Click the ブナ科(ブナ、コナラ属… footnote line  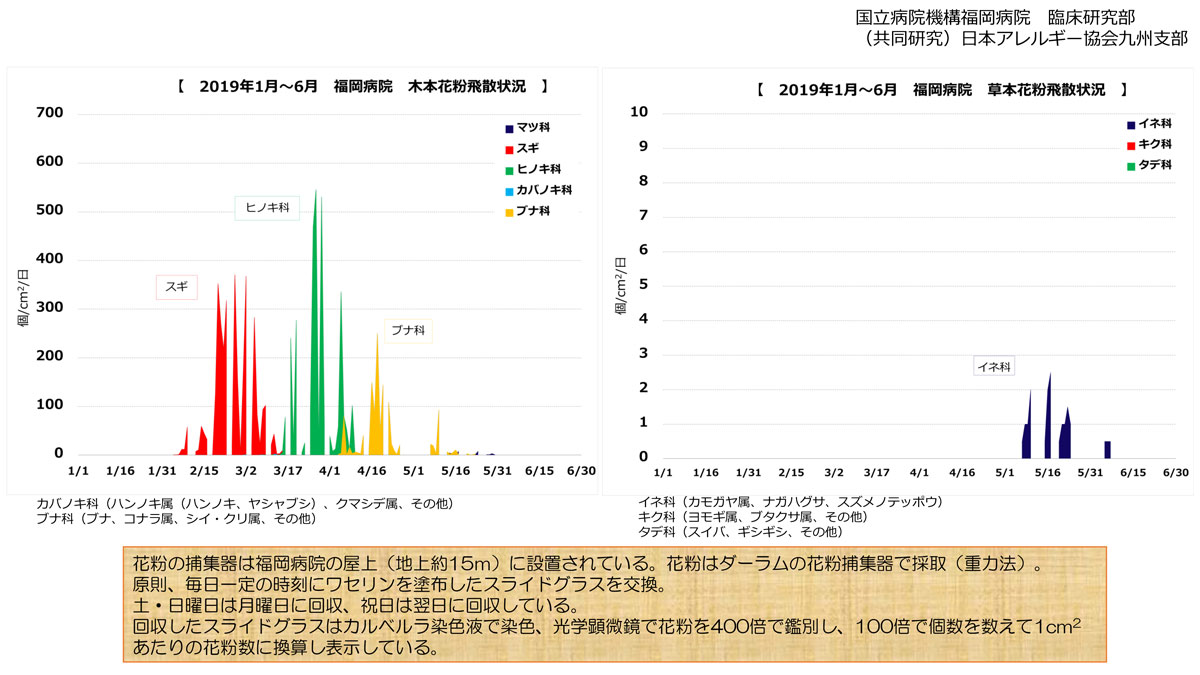coord(176,518)
